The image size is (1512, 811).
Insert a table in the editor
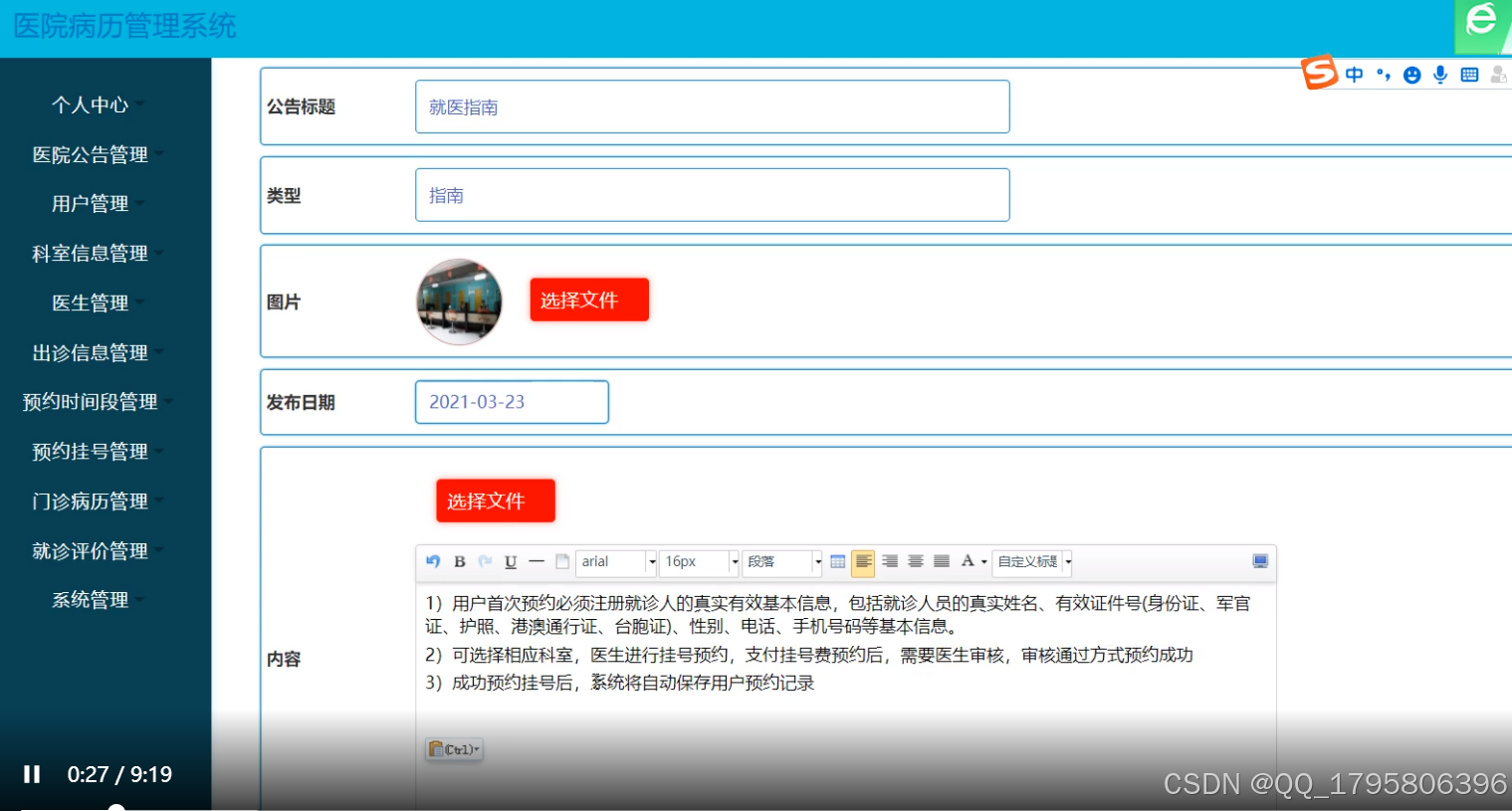click(x=838, y=561)
